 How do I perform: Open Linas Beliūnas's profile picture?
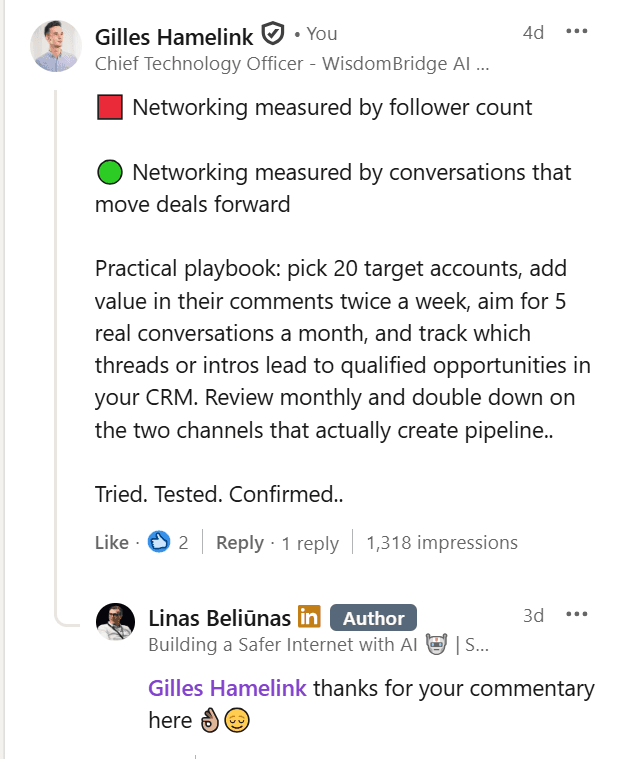pos(116,622)
